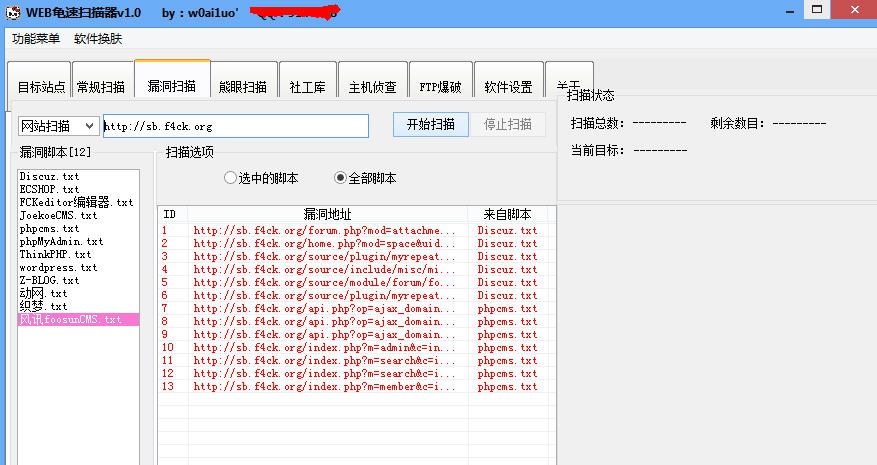Maximize the scanner window
Screen dimensions: 877x465
click(x=817, y=10)
